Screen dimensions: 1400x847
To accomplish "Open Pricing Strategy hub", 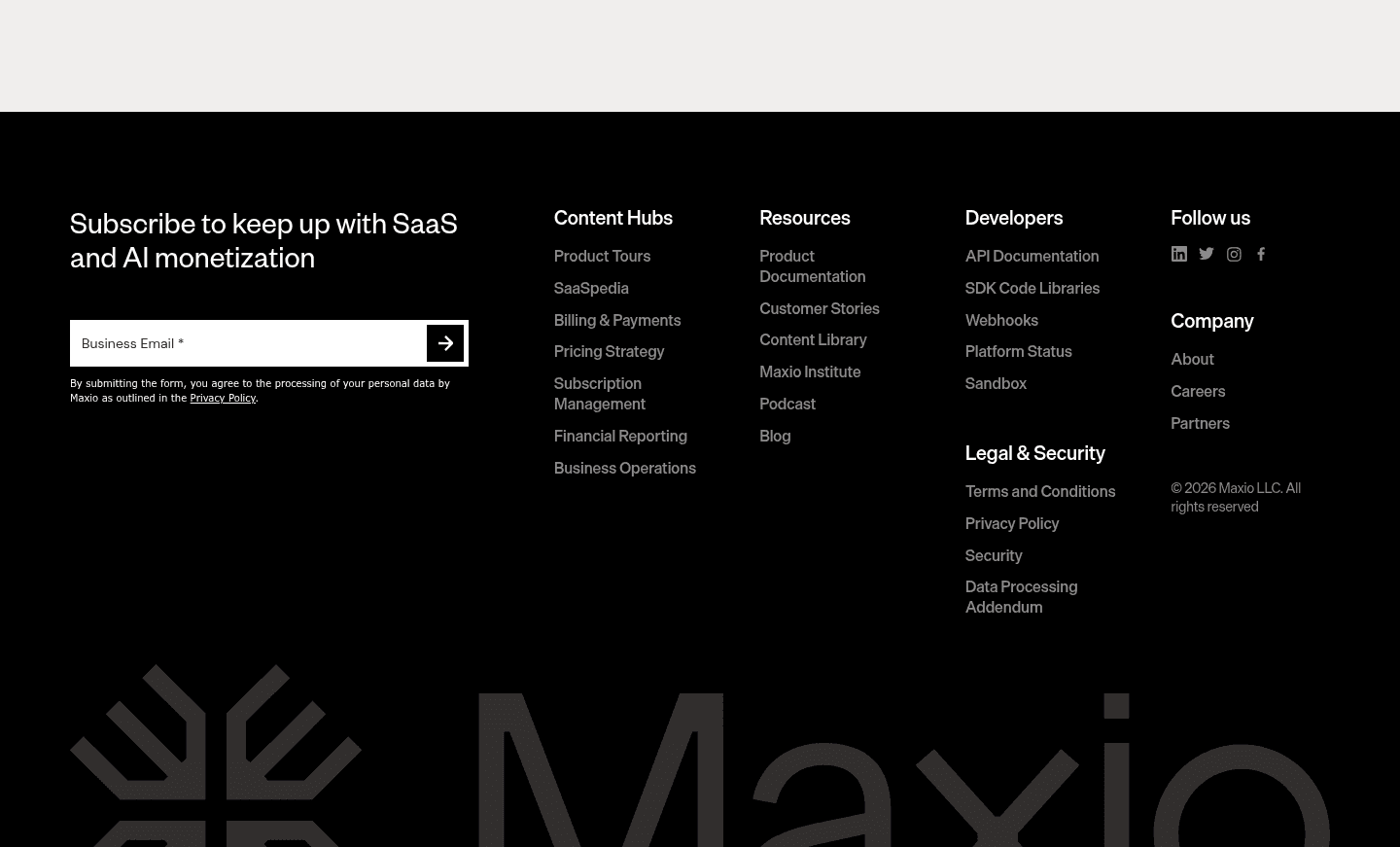I will pos(609,351).
